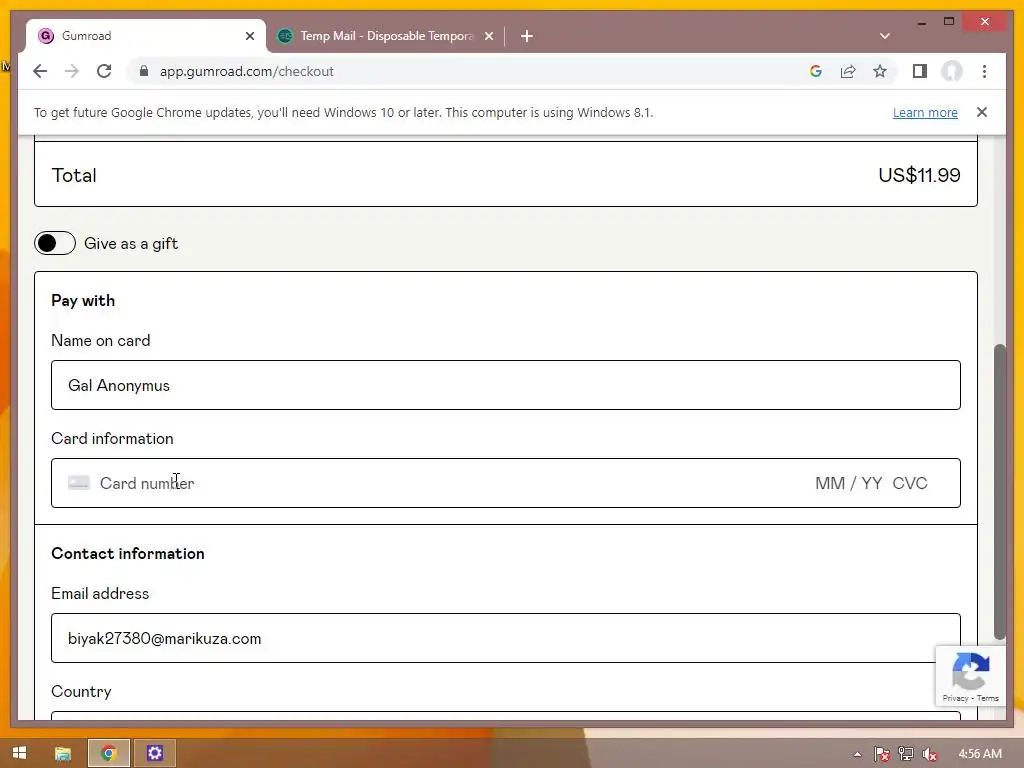Minimize the Chrome window
The height and width of the screenshot is (768, 1024).
[921, 22]
